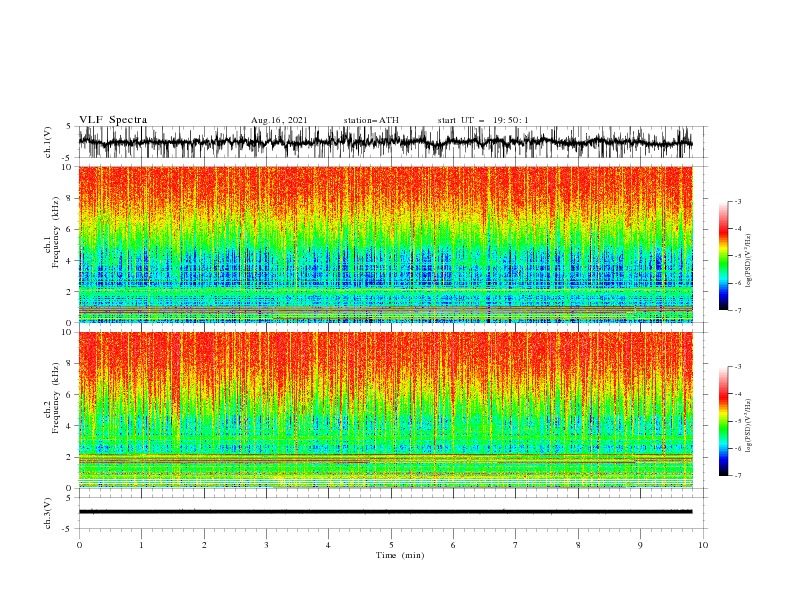Click the ch.1 spectrogram PSD color bar
This screenshot has width=792, height=612.
[723, 256]
